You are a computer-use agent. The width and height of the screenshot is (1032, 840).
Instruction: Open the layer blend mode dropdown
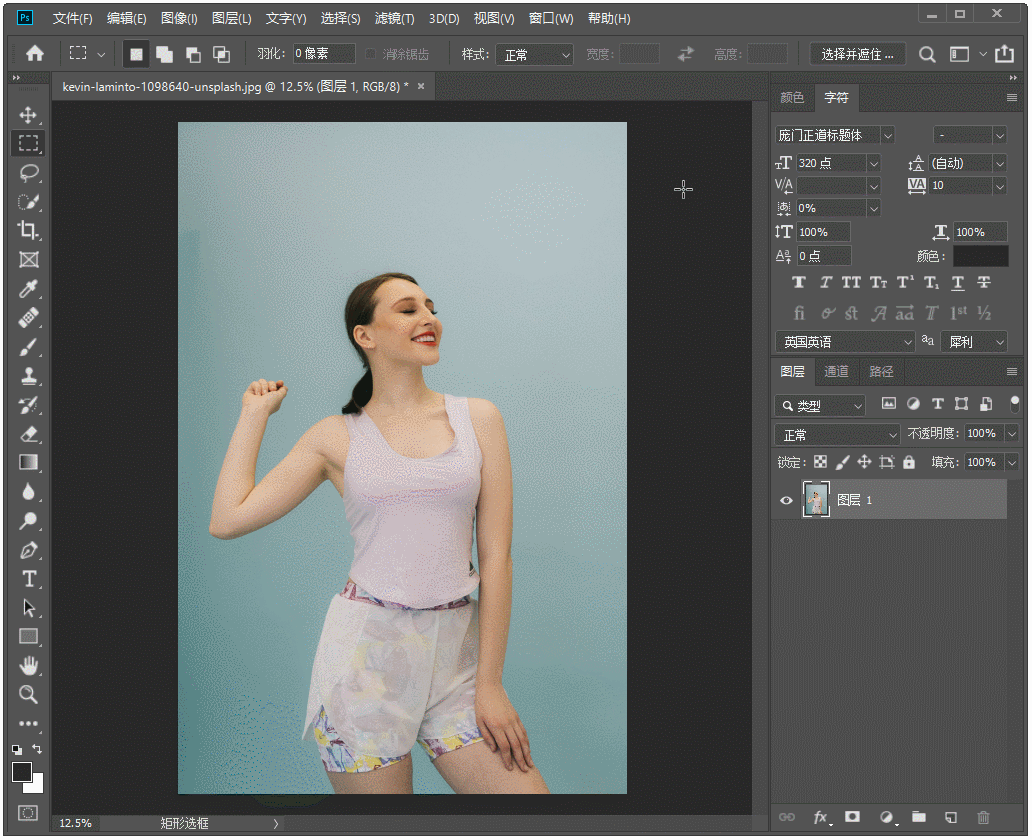[838, 435]
